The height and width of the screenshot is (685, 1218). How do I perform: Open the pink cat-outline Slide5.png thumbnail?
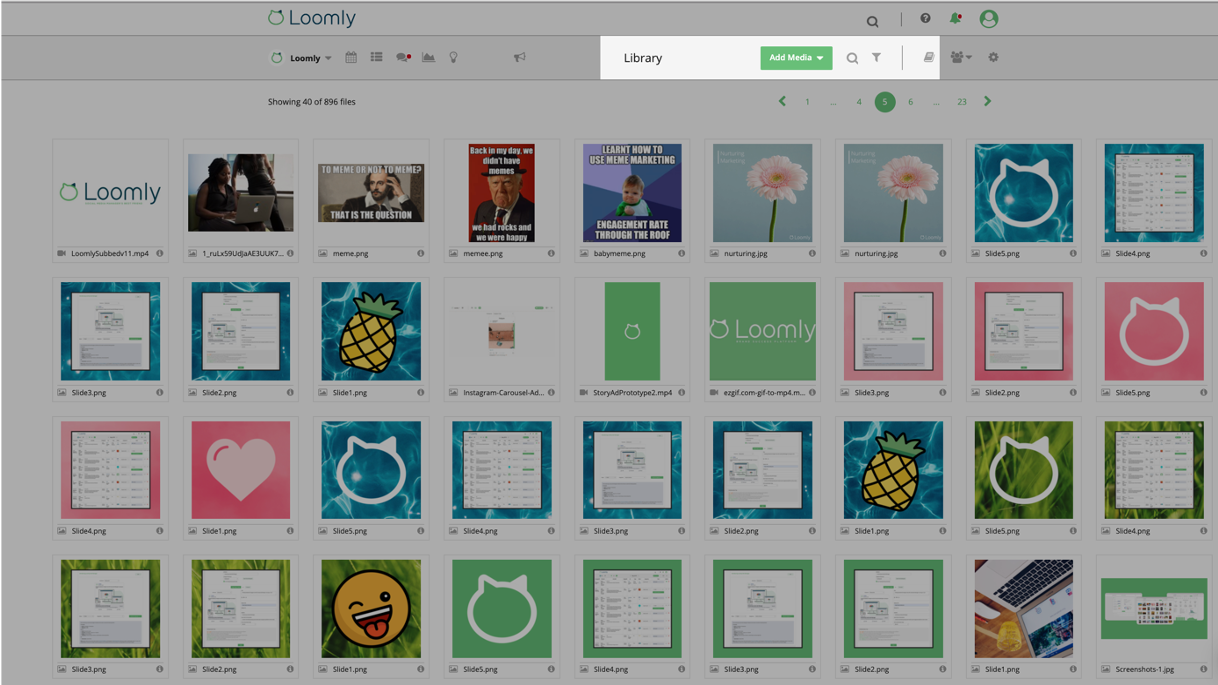pyautogui.click(x=1154, y=331)
